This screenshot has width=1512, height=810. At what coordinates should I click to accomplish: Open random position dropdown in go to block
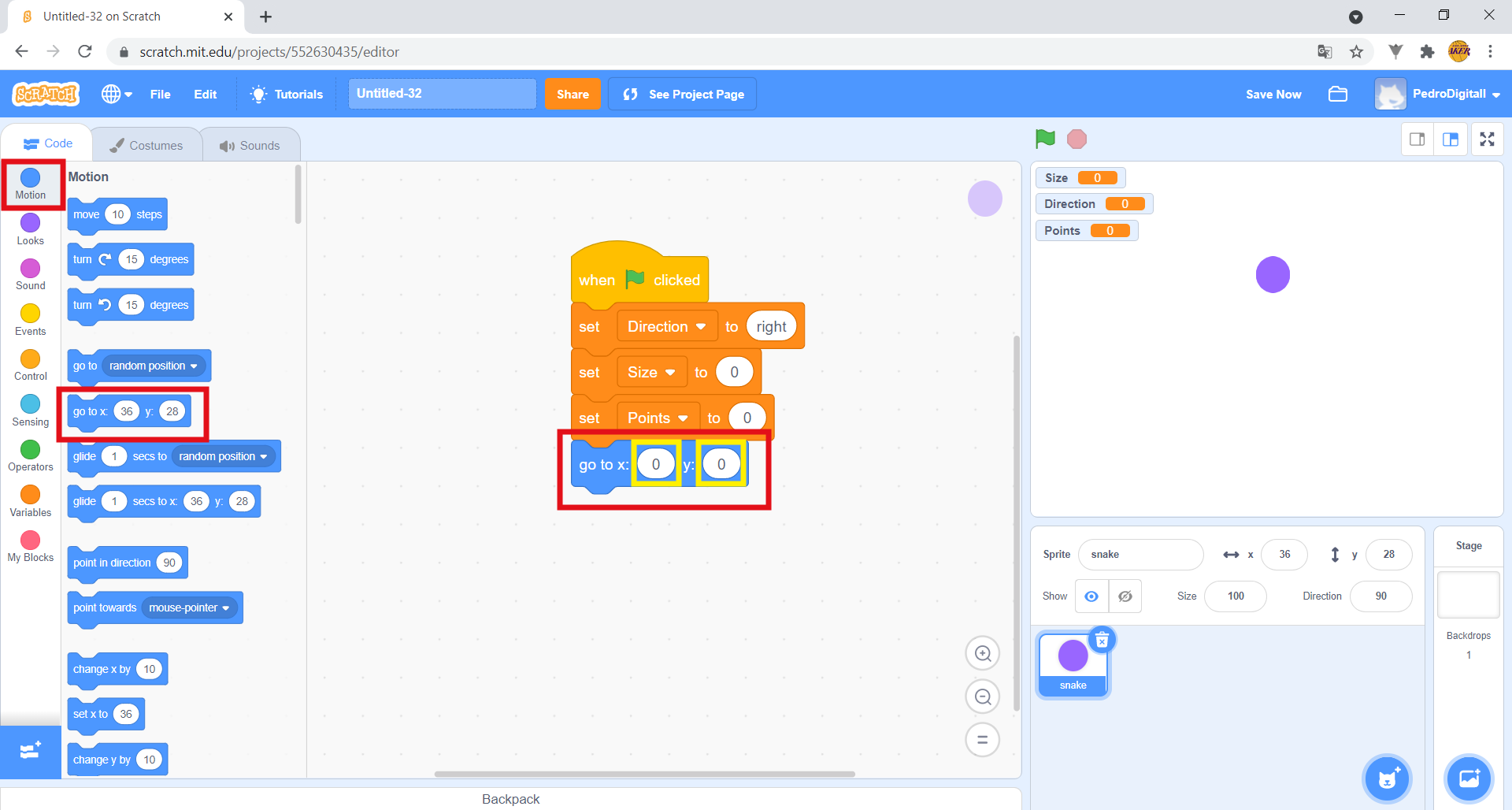point(154,366)
